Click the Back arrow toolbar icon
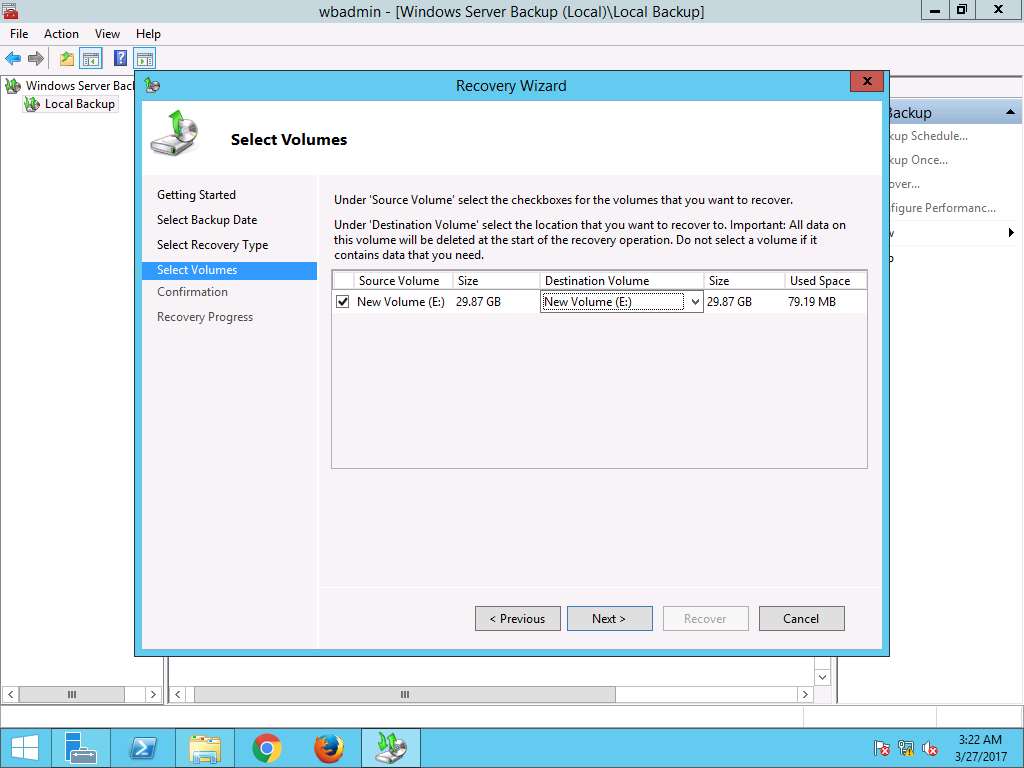 pos(13,59)
